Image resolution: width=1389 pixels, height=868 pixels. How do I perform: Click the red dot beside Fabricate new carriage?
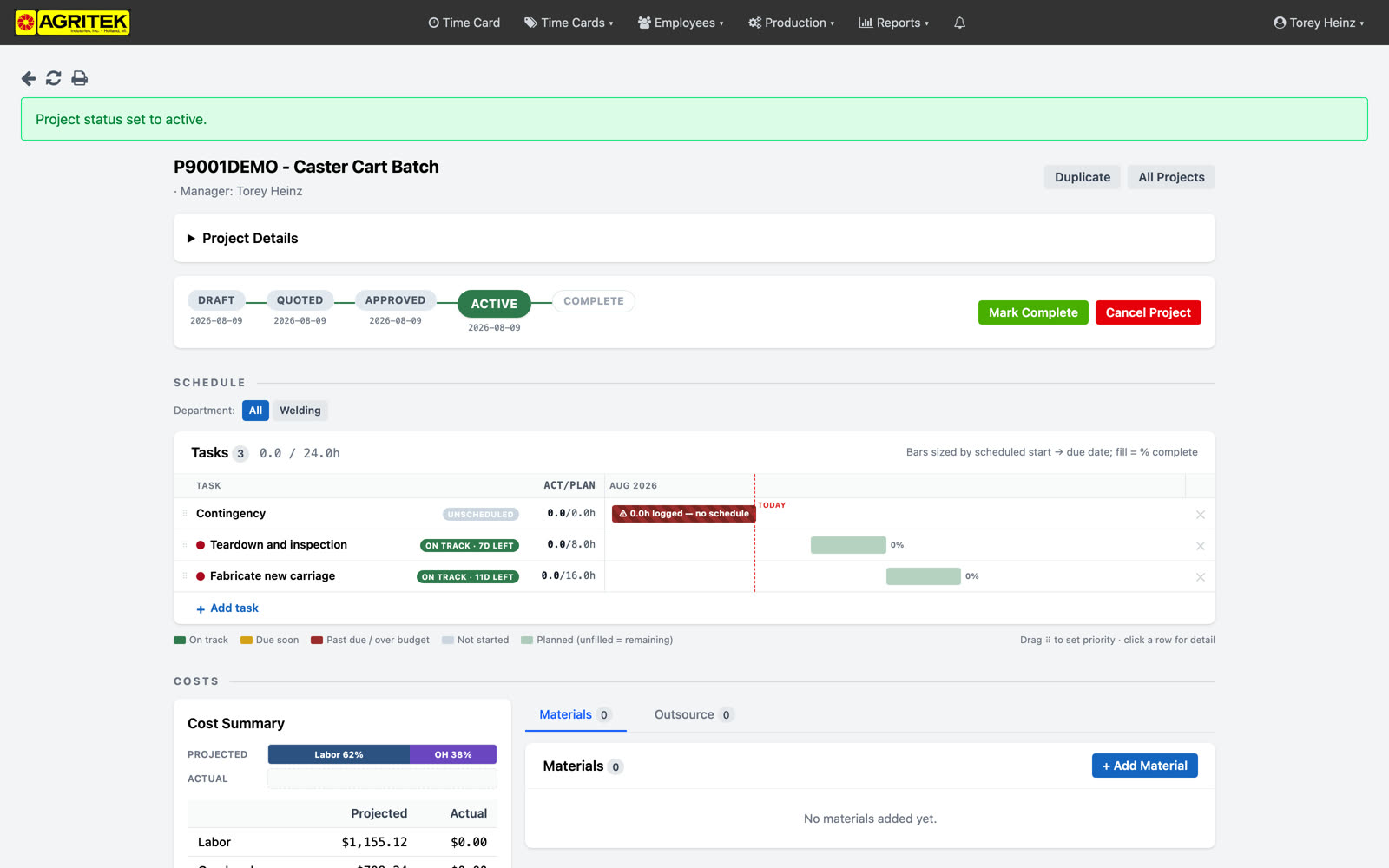(x=201, y=576)
